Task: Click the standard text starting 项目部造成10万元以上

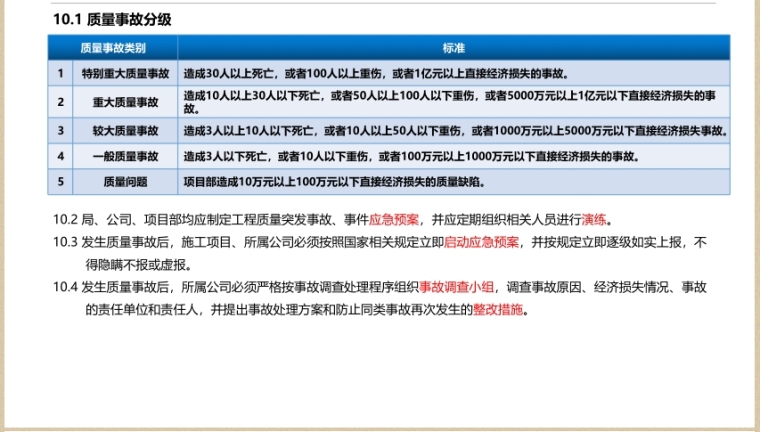Action: (338, 182)
